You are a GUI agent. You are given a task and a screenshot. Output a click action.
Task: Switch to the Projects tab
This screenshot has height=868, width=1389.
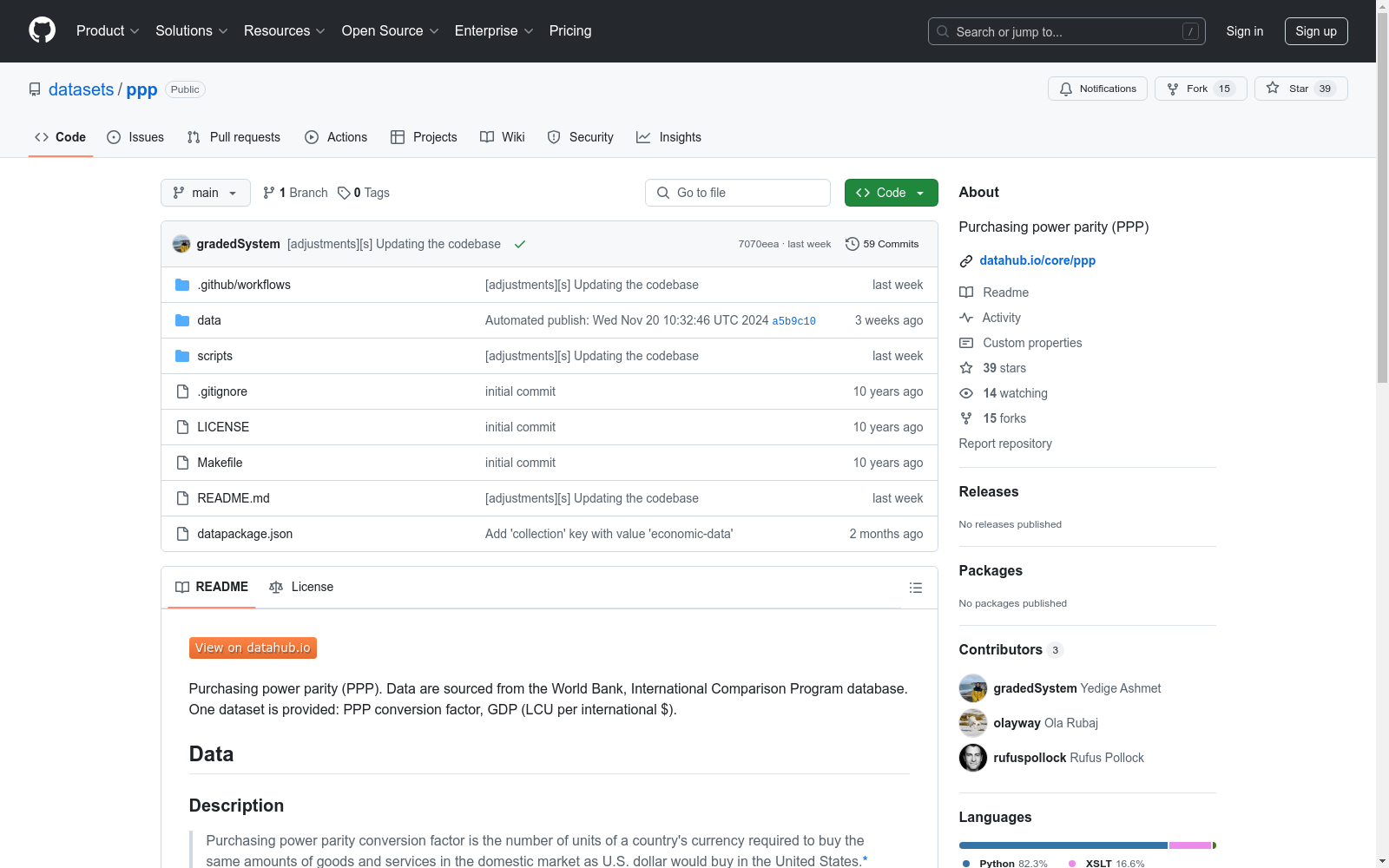(x=424, y=137)
